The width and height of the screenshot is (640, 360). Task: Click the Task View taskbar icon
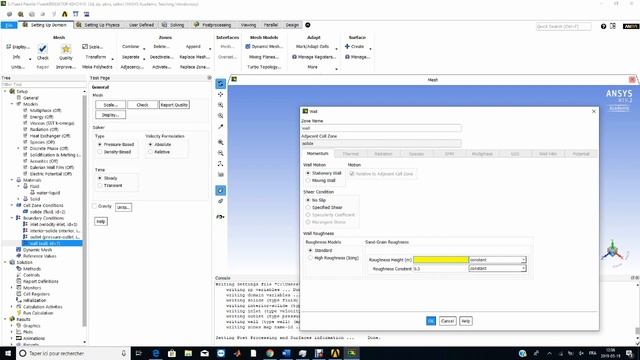[x=138, y=353]
